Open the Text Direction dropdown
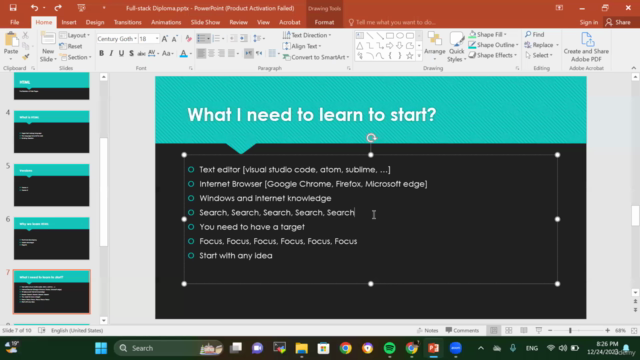Screen dimensions: 640x360 tap(307, 35)
